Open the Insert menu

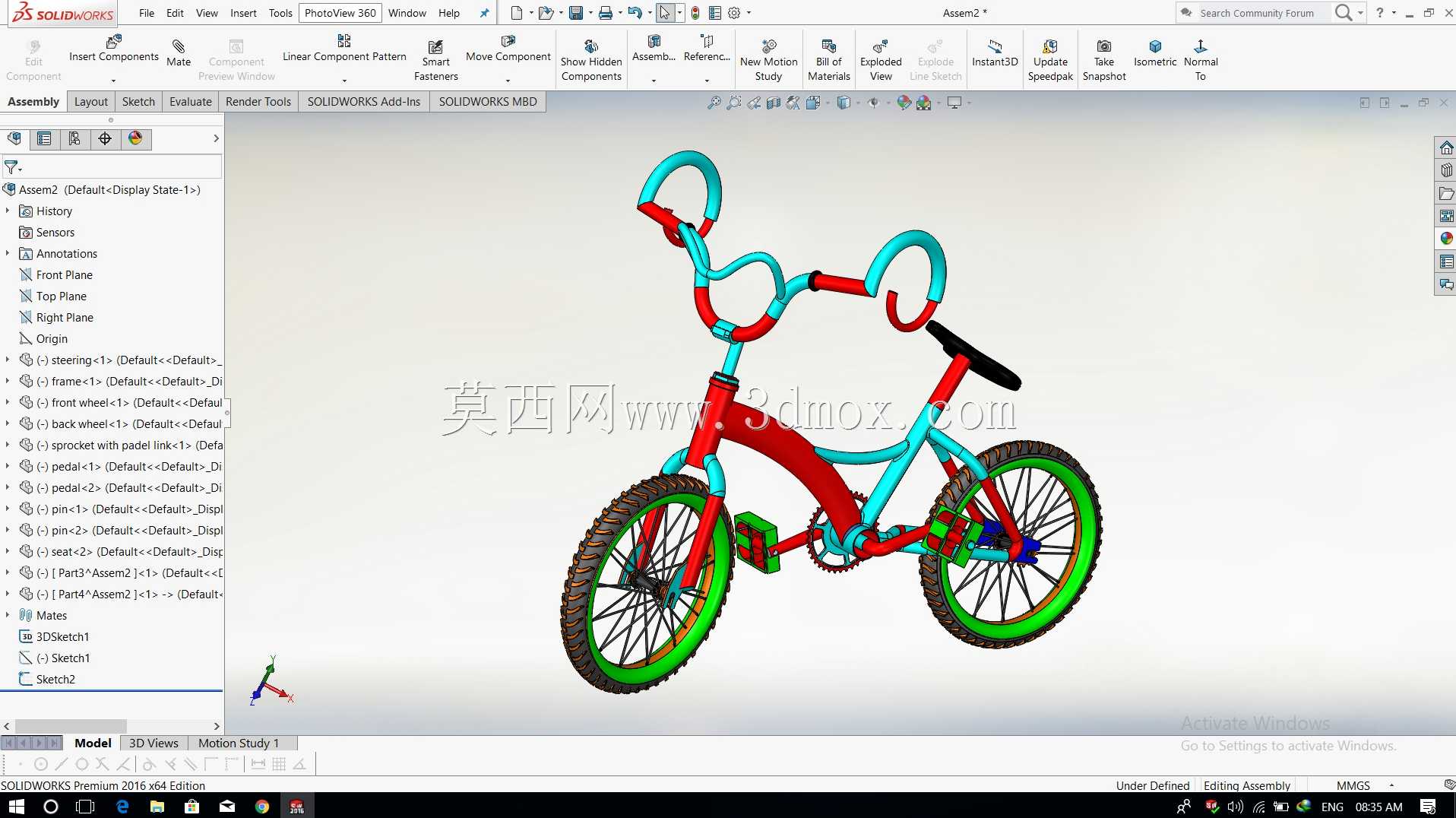point(243,13)
